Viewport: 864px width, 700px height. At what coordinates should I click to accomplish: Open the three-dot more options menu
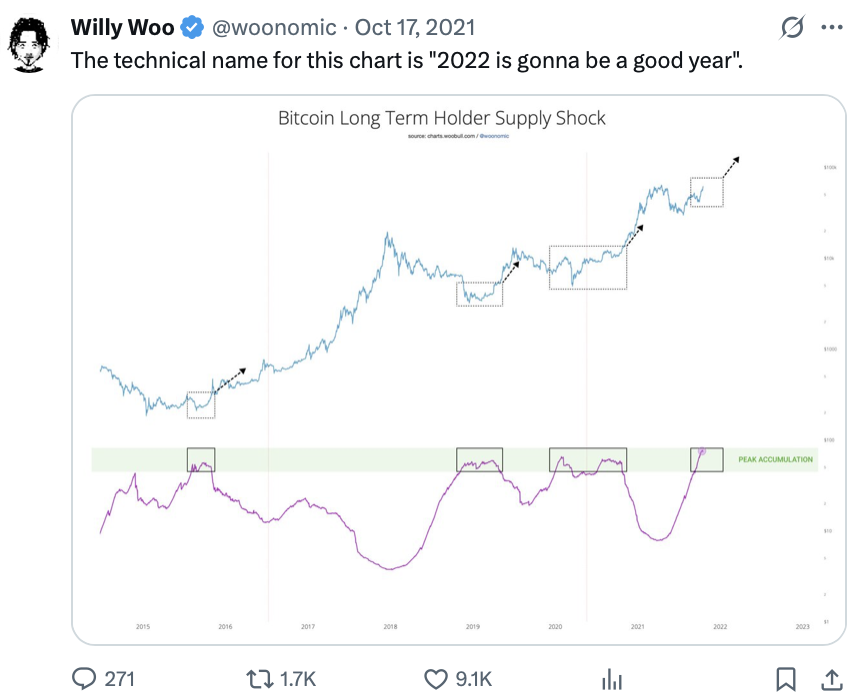pyautogui.click(x=833, y=28)
